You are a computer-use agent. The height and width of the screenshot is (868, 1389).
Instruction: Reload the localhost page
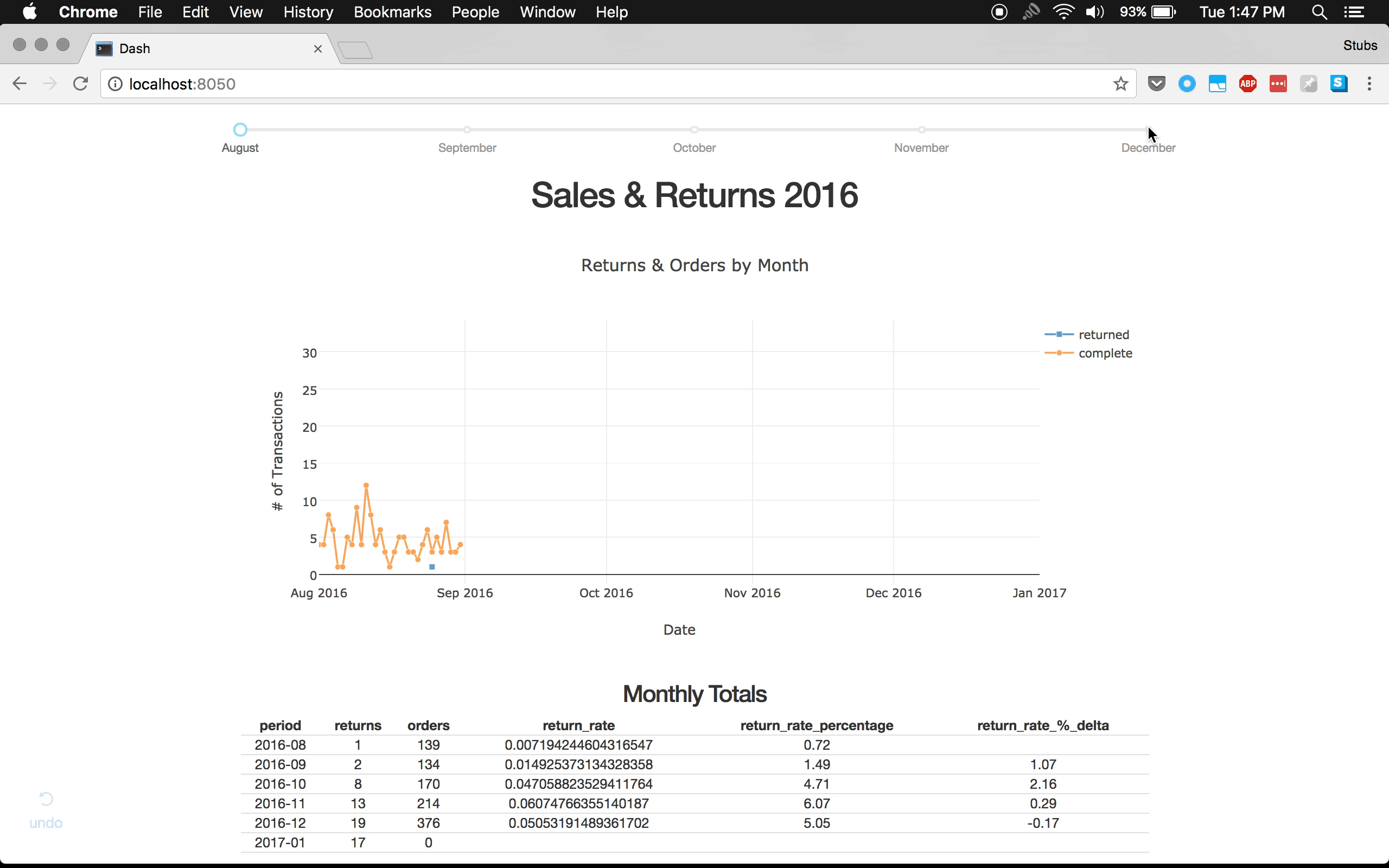coord(80,84)
